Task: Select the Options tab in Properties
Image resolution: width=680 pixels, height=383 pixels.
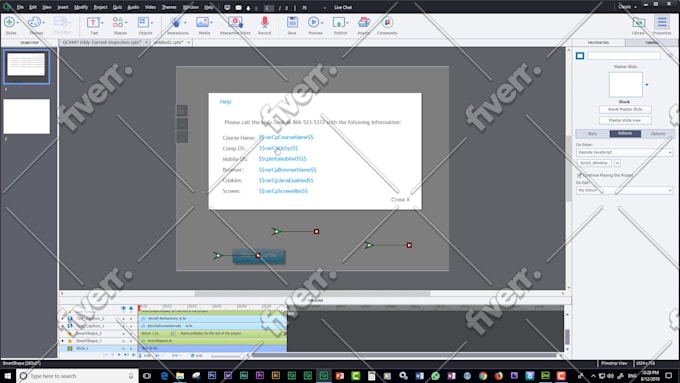Action: tap(657, 134)
